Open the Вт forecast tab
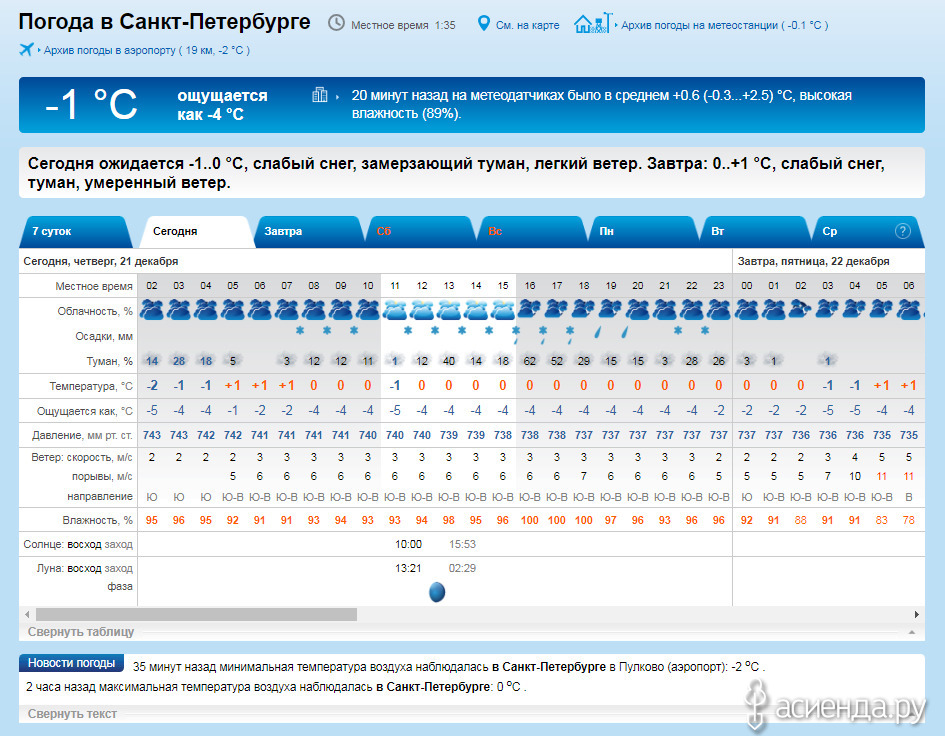Screen dimensions: 945x736 (x=755, y=231)
